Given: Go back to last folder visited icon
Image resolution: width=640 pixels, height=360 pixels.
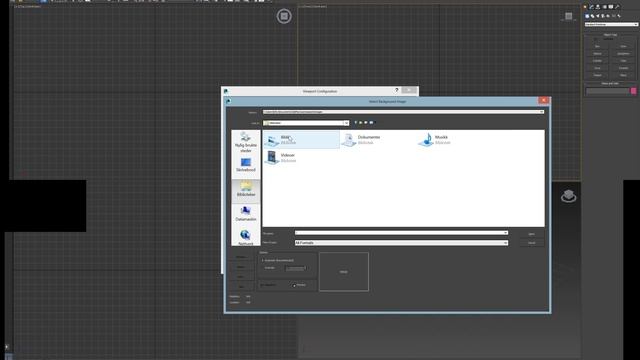Looking at the screenshot, I should pos(356,122).
